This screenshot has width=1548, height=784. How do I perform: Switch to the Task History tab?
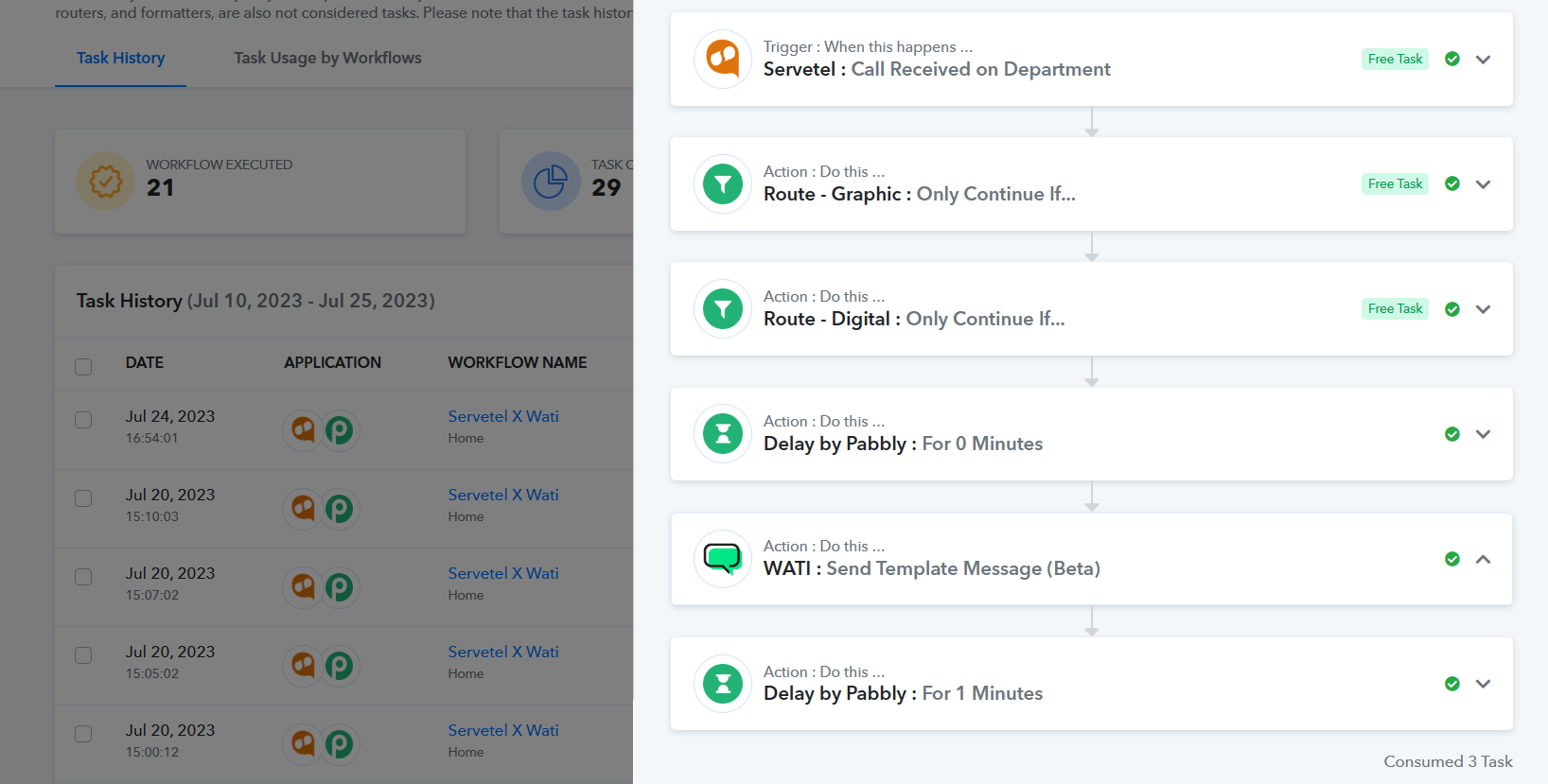120,58
